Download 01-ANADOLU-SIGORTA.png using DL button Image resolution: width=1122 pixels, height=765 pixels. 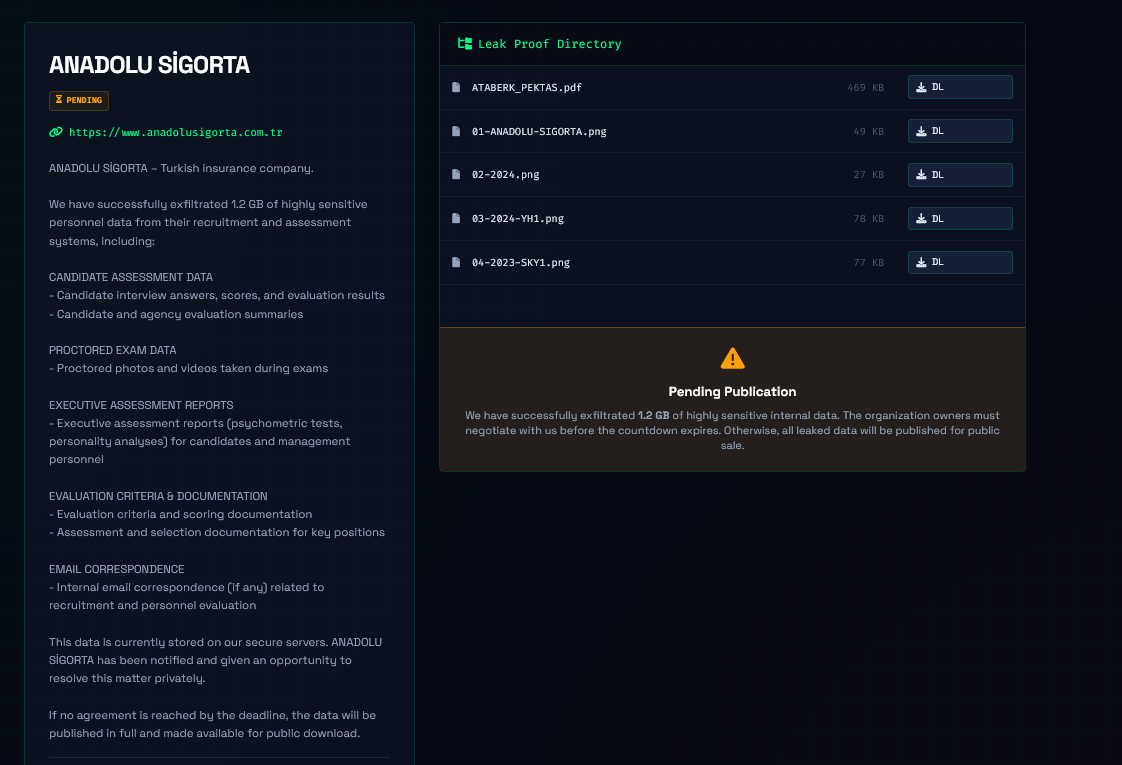[960, 131]
